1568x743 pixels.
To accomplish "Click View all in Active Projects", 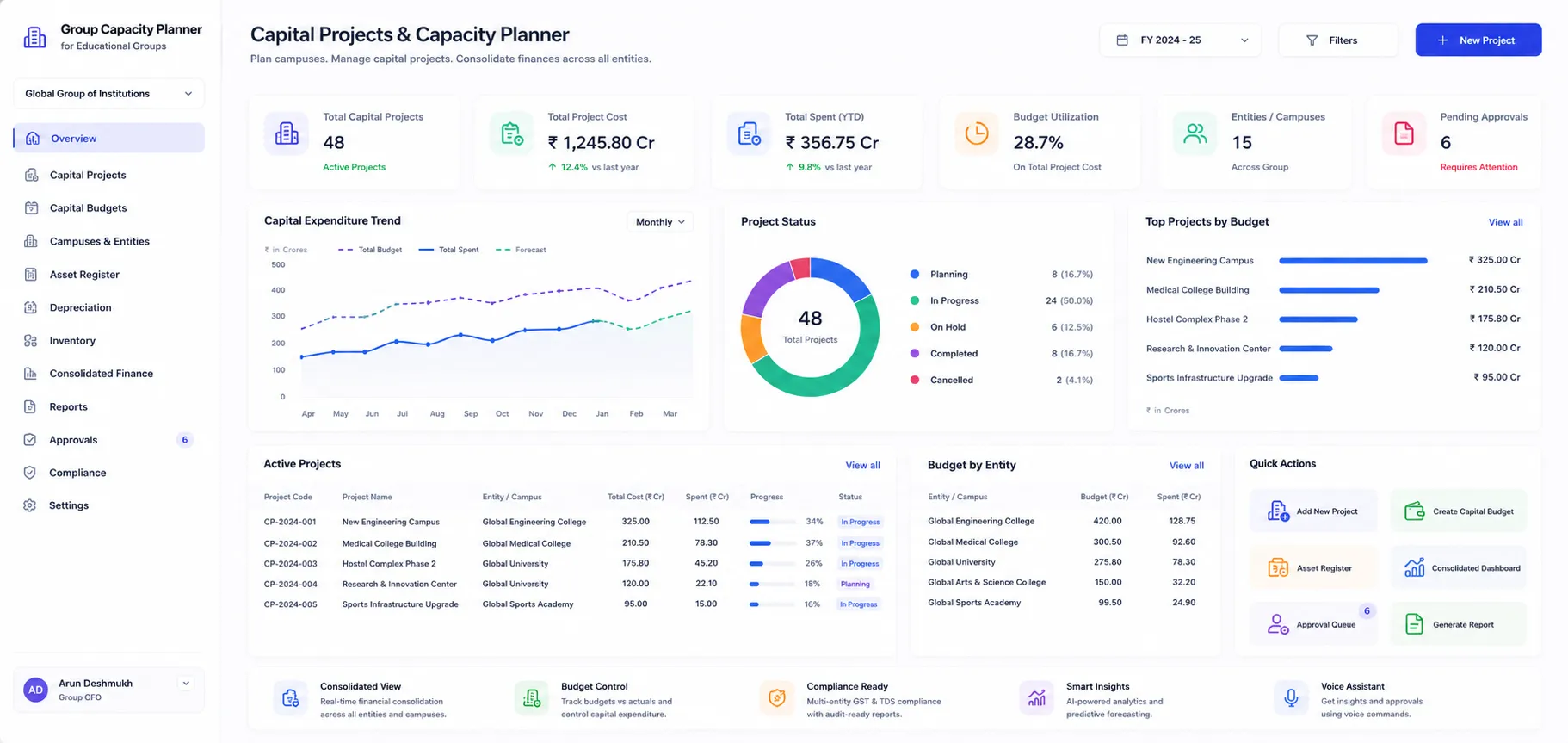I will 862,465.
